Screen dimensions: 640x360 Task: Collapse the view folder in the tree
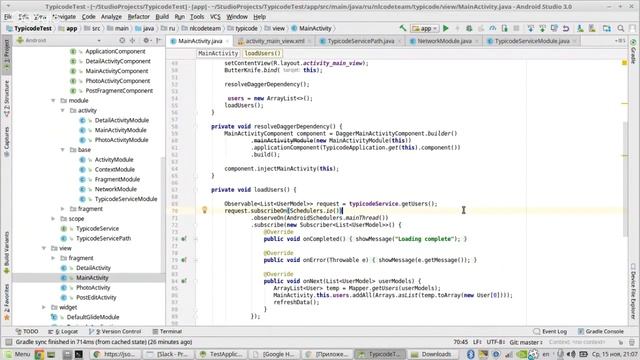point(44,248)
